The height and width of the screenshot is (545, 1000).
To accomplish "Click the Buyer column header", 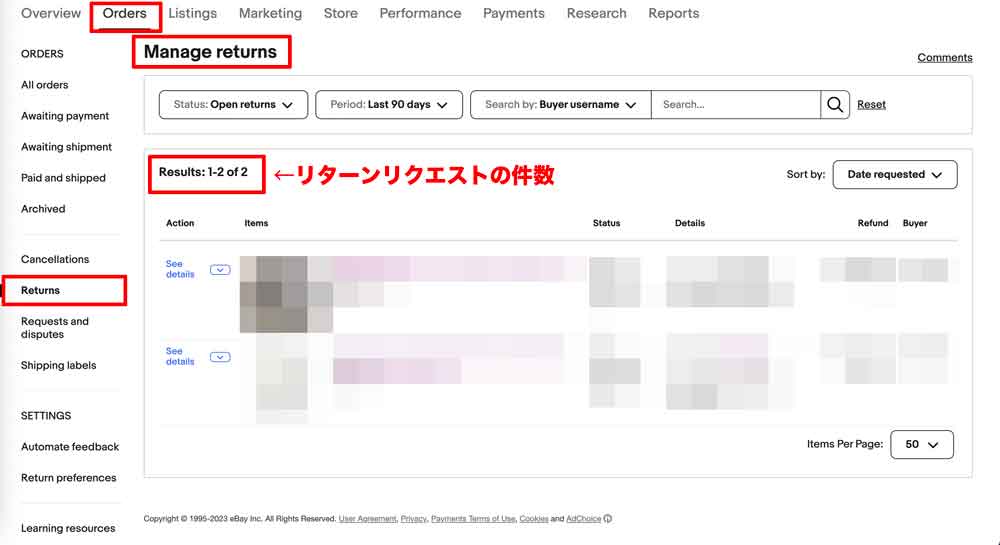I will (x=915, y=223).
